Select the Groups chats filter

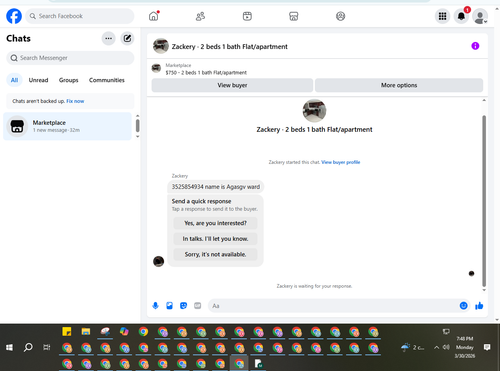pos(68,80)
